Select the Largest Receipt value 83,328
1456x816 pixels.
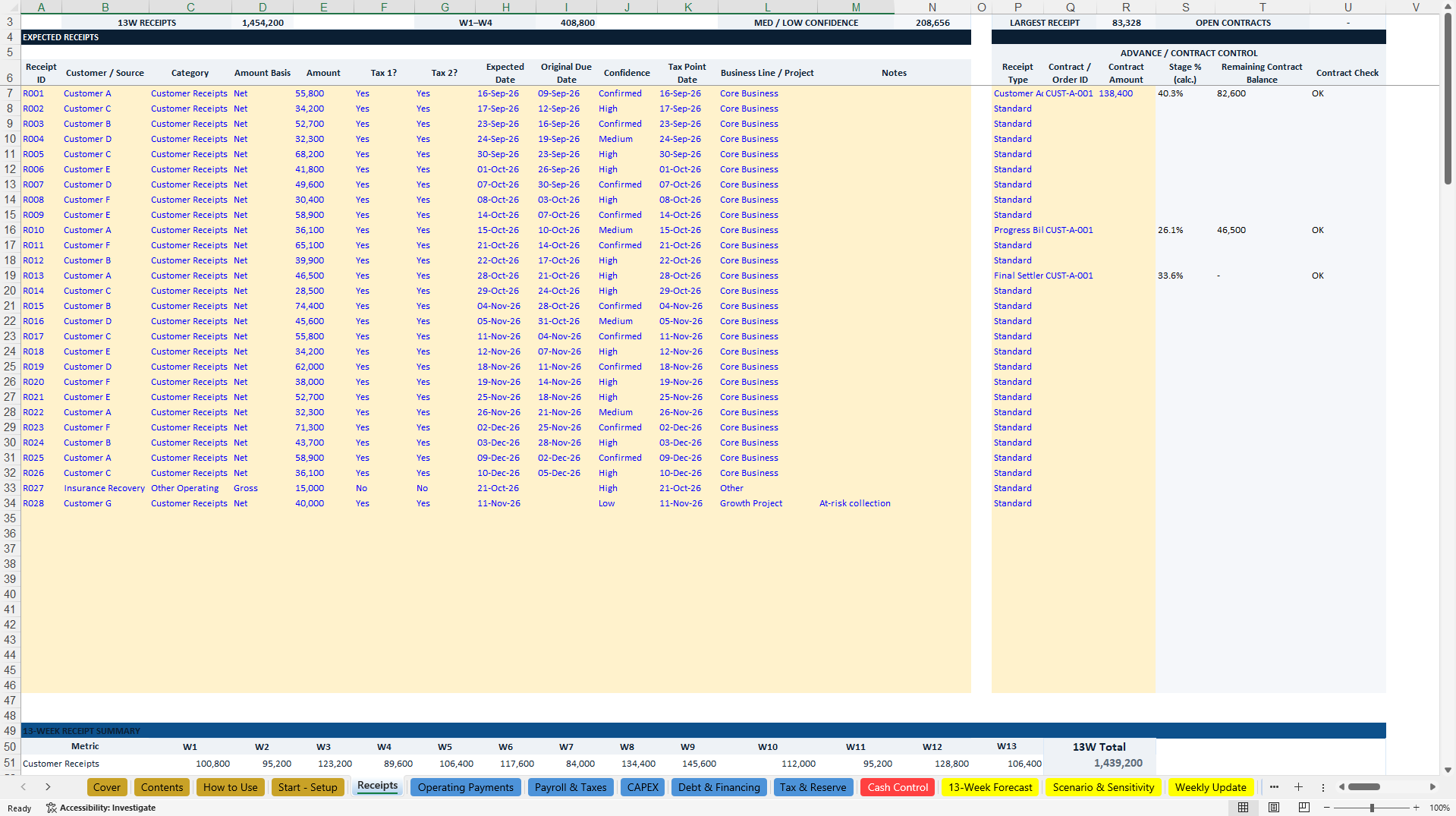point(1126,23)
